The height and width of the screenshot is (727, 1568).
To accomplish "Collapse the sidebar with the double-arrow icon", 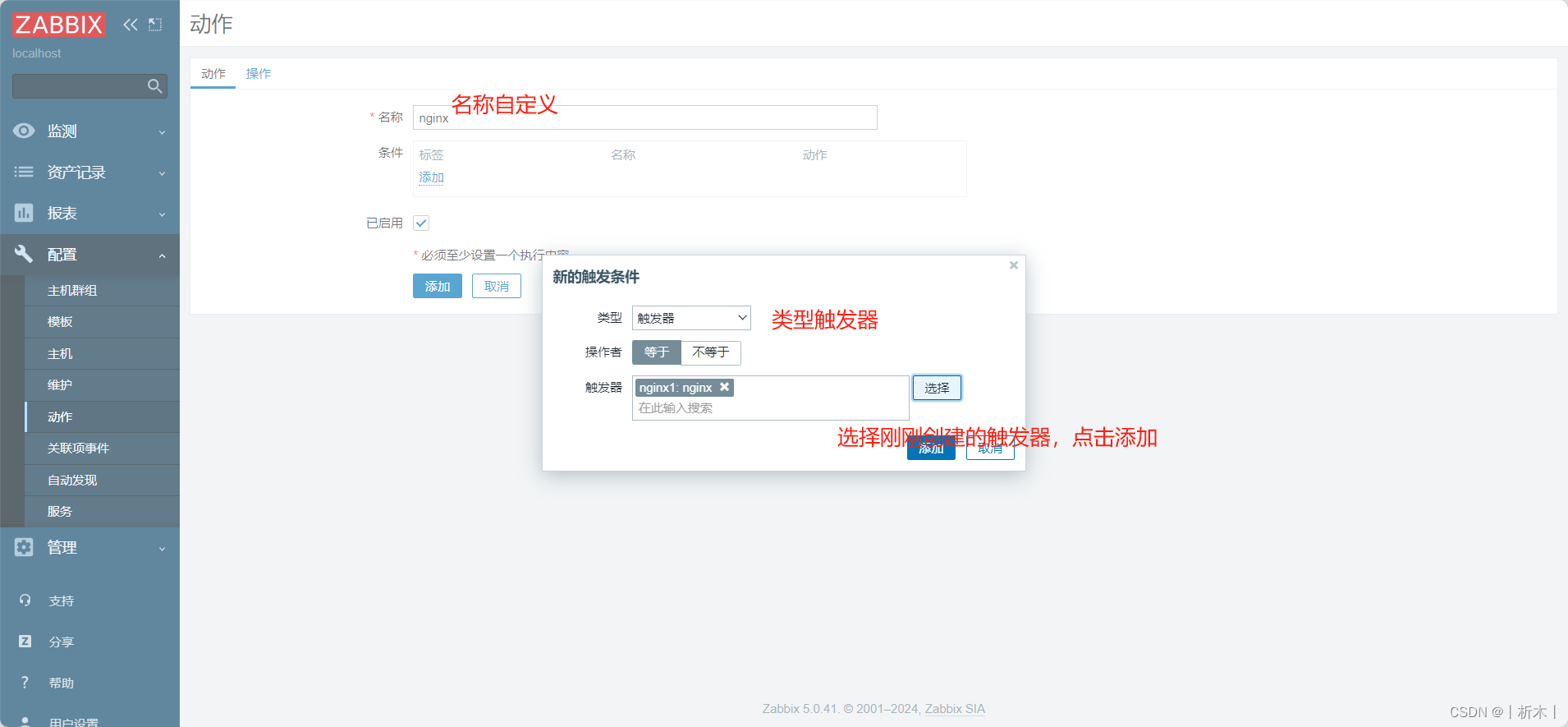I will point(131,25).
